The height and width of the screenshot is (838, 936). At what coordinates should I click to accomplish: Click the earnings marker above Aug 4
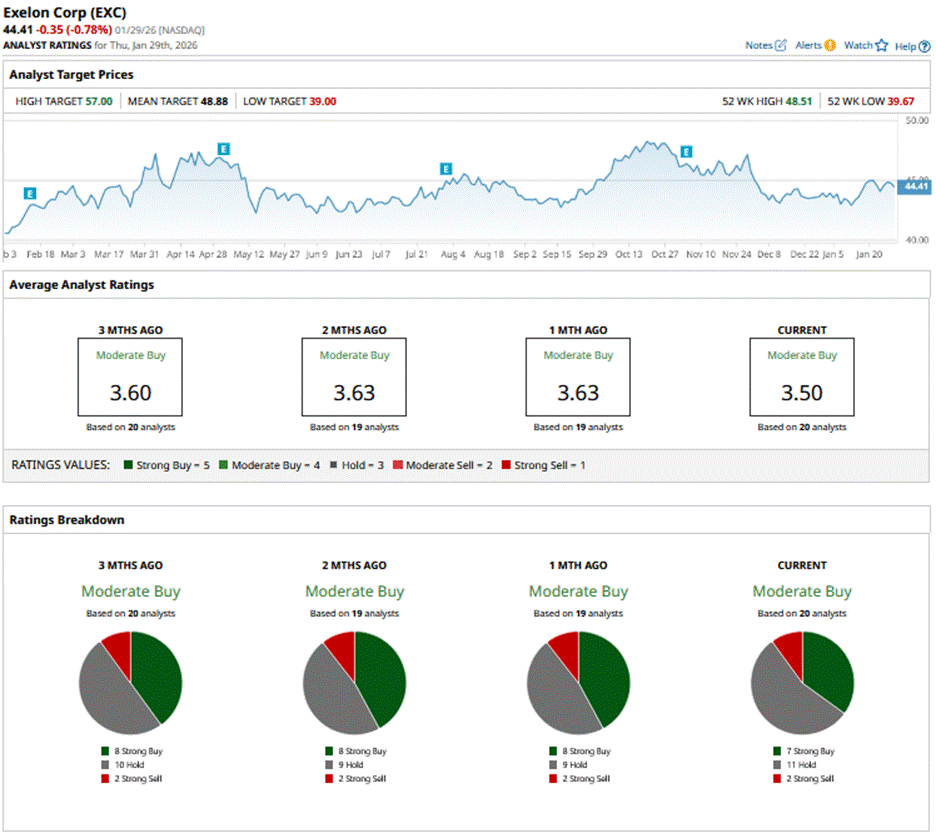446,169
